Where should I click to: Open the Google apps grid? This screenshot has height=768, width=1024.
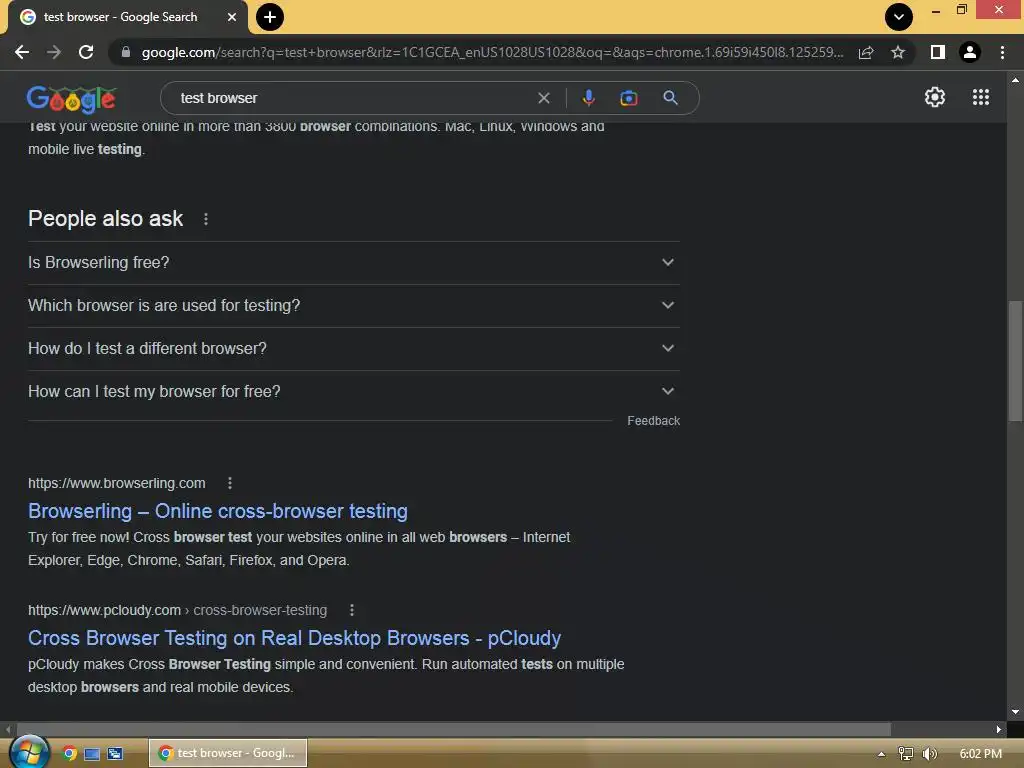coord(981,97)
